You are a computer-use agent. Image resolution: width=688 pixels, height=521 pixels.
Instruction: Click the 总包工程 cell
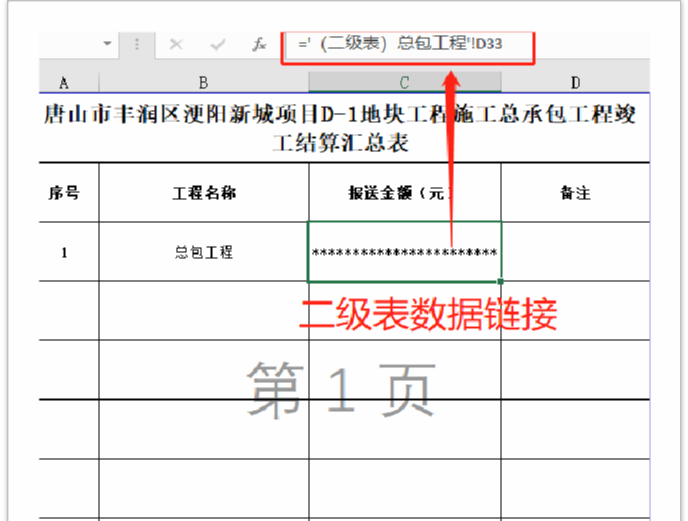[204, 252]
